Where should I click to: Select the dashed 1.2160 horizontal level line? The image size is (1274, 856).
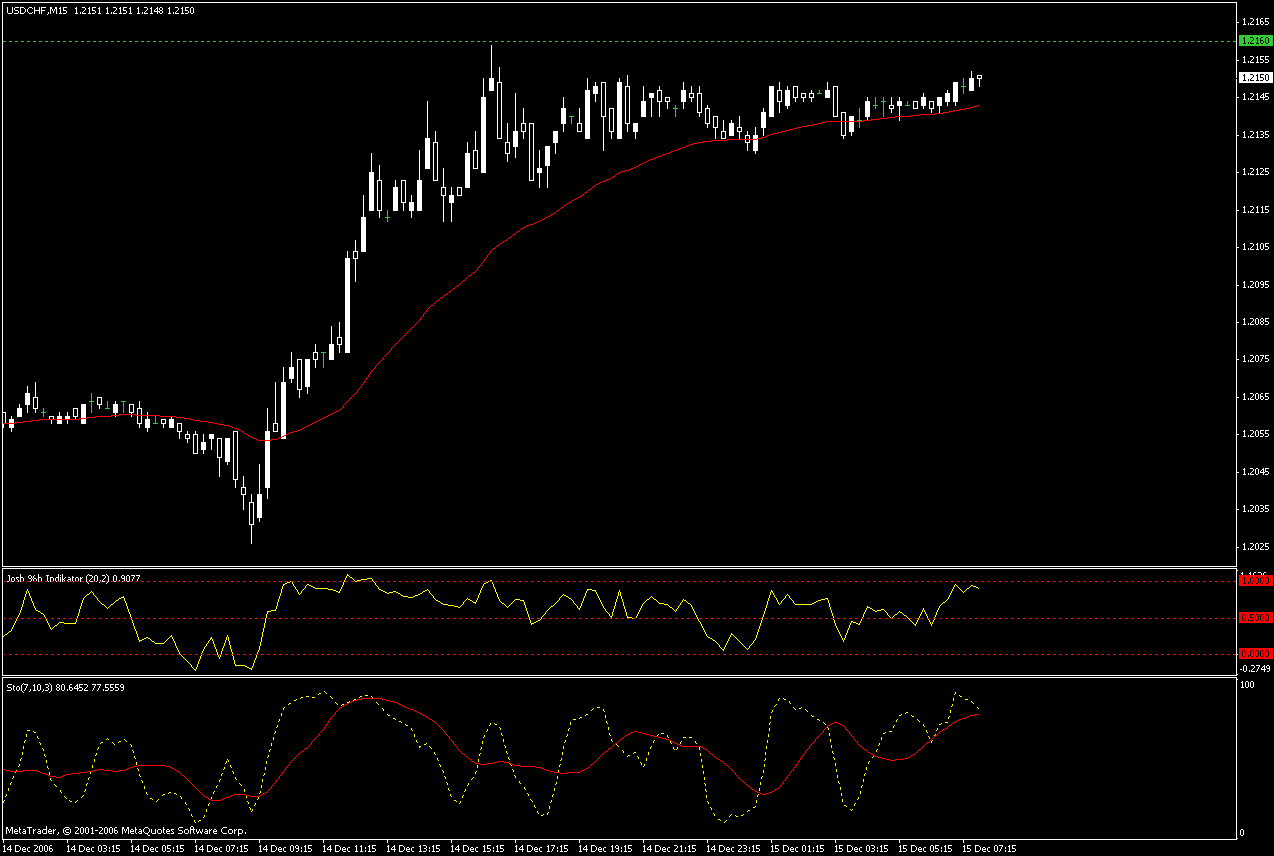[x=618, y=41]
